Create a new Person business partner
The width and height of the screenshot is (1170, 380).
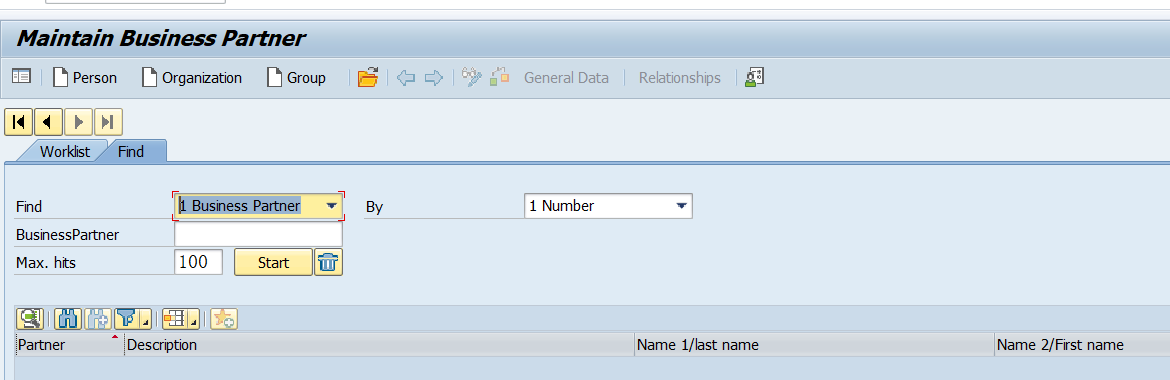coord(84,78)
